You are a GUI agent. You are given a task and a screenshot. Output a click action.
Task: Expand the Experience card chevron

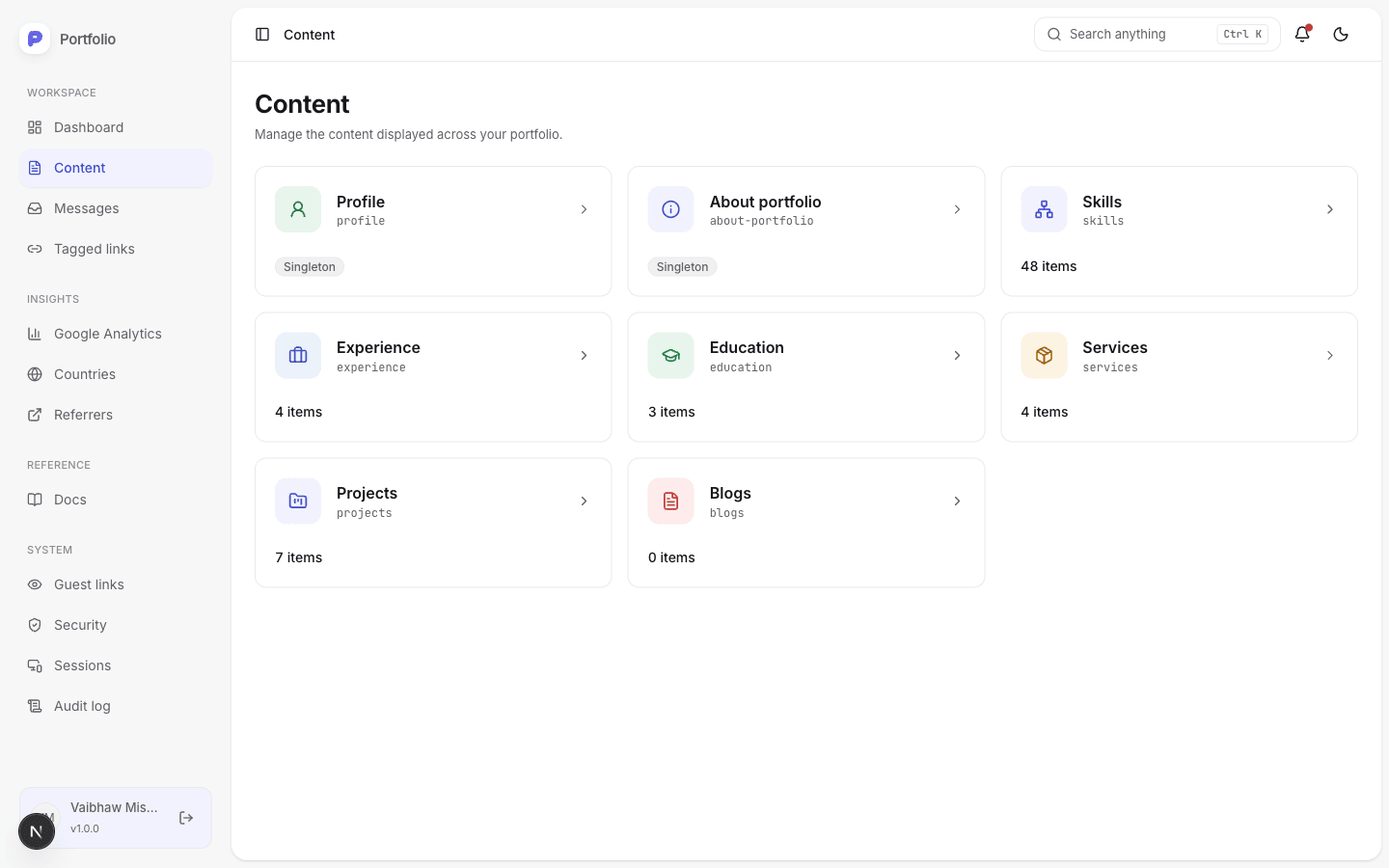tap(584, 356)
